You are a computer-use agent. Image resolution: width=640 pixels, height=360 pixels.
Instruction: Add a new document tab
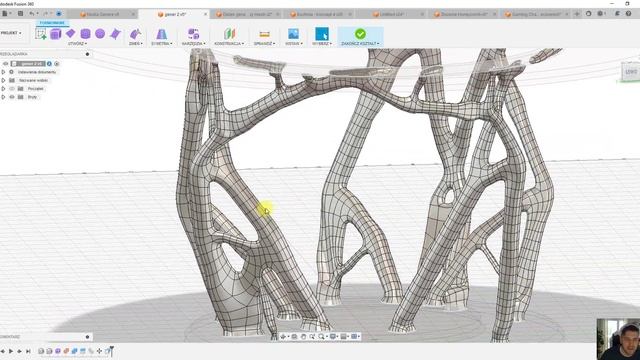(577, 14)
